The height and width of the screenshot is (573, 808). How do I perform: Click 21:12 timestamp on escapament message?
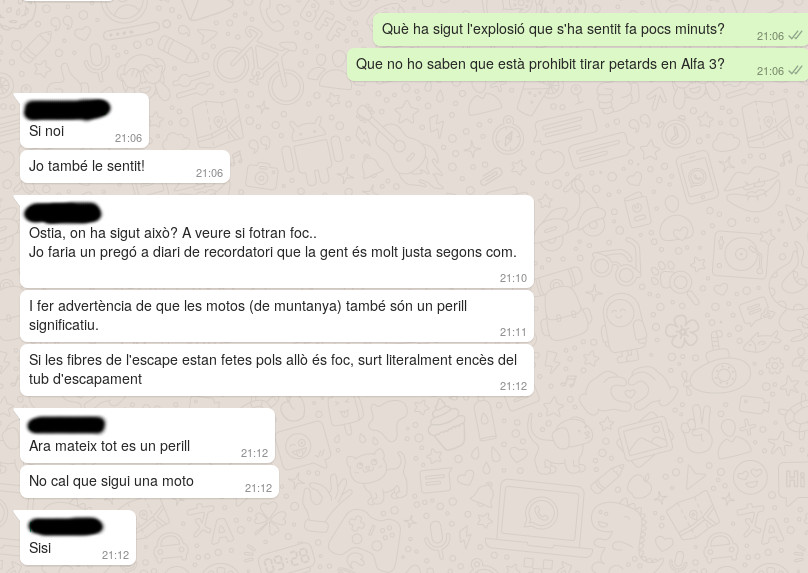(x=513, y=386)
